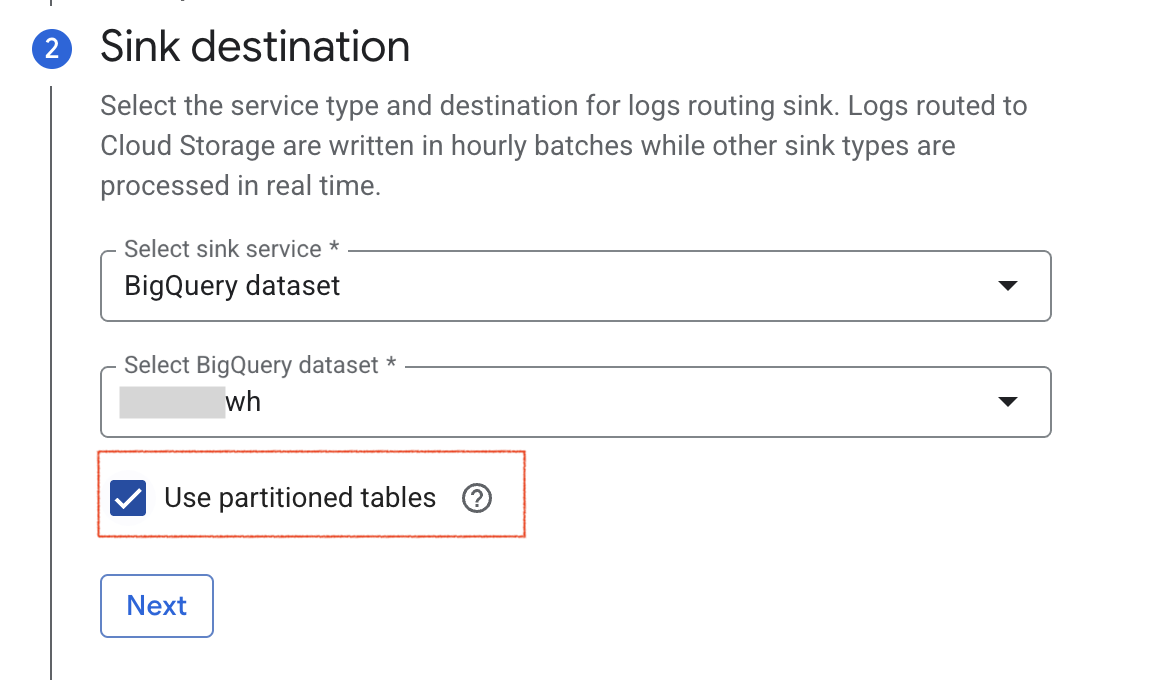Toggle the Use partitioned tables label text
Image resolution: width=1170 pixels, height=680 pixels.
tap(300, 498)
